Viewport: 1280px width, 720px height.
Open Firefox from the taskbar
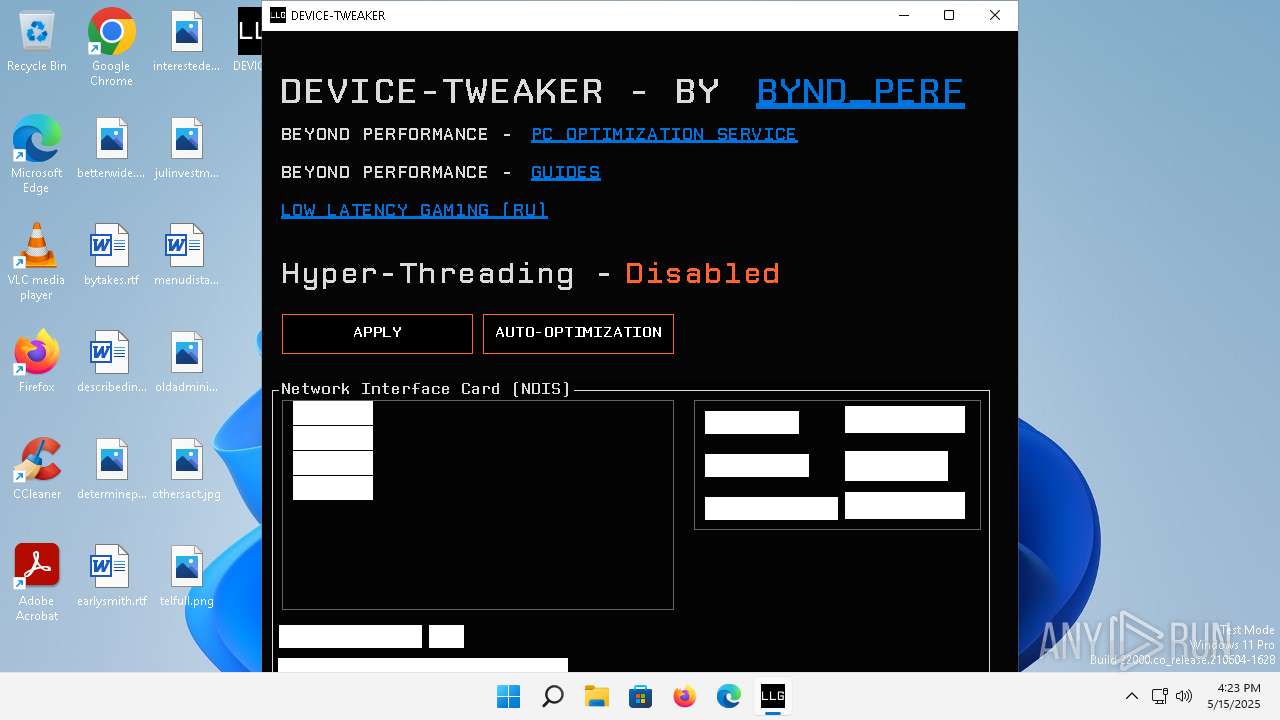684,696
